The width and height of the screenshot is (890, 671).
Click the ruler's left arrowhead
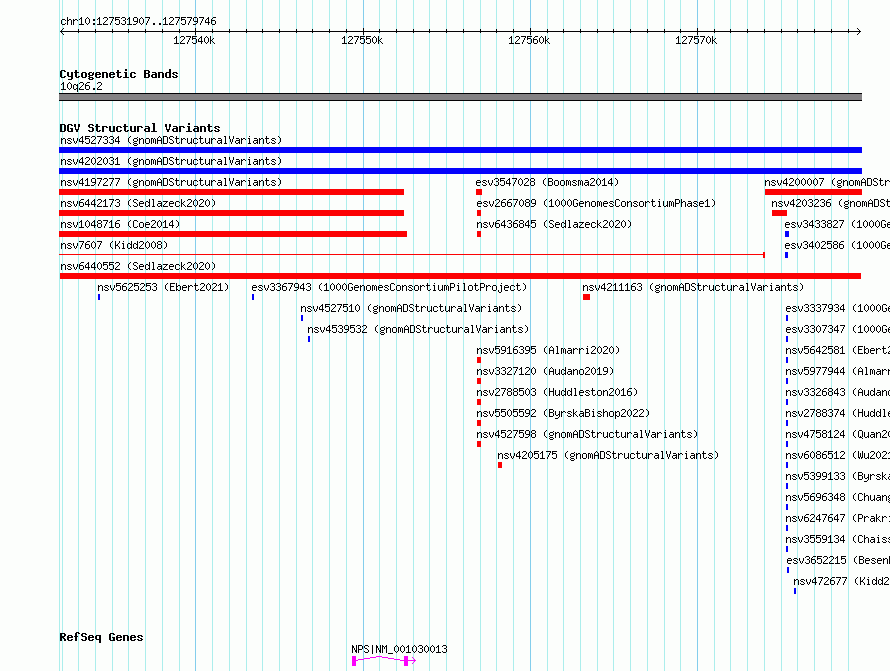click(x=62, y=31)
